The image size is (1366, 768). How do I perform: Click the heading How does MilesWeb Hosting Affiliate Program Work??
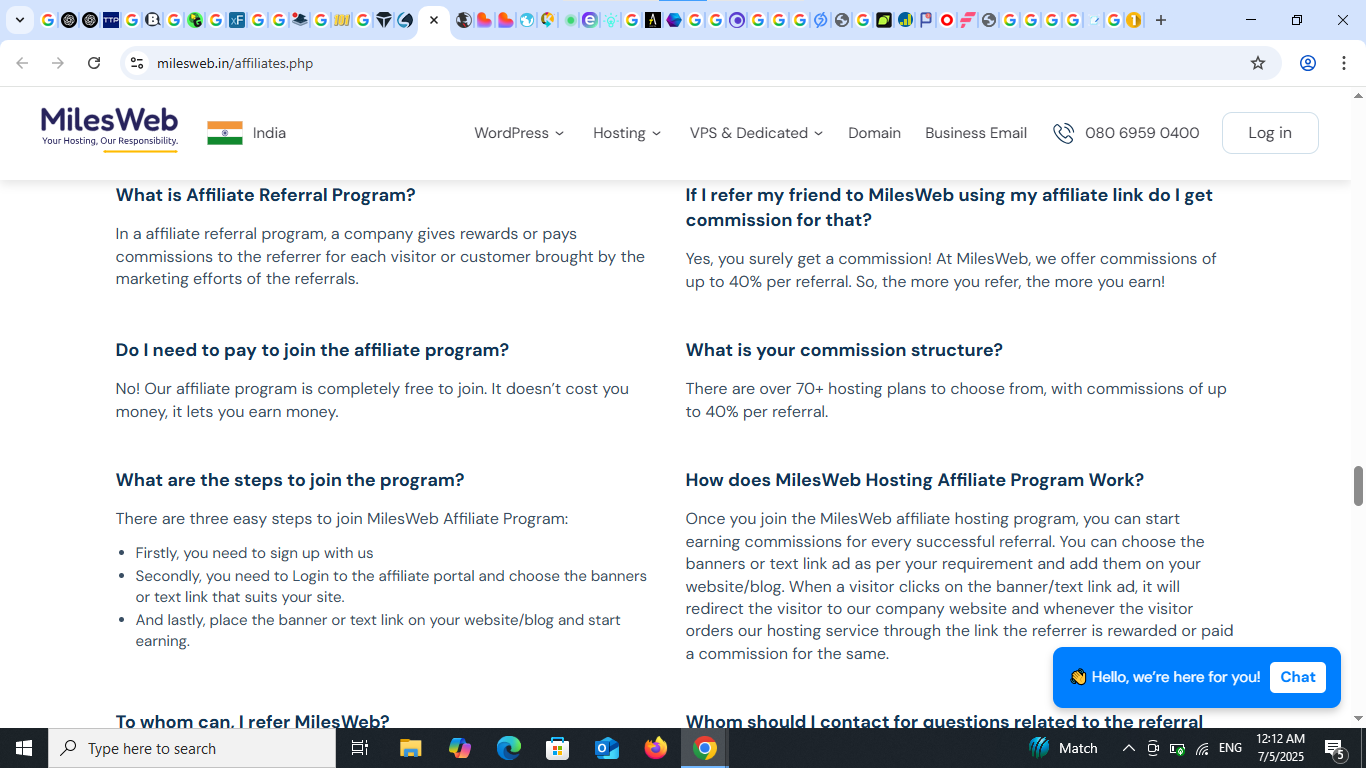pyautogui.click(x=915, y=480)
